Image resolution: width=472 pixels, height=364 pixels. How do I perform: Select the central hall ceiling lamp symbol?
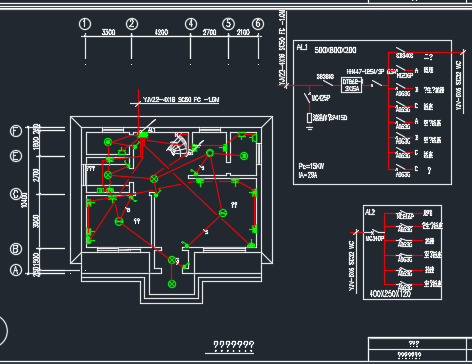(154, 179)
